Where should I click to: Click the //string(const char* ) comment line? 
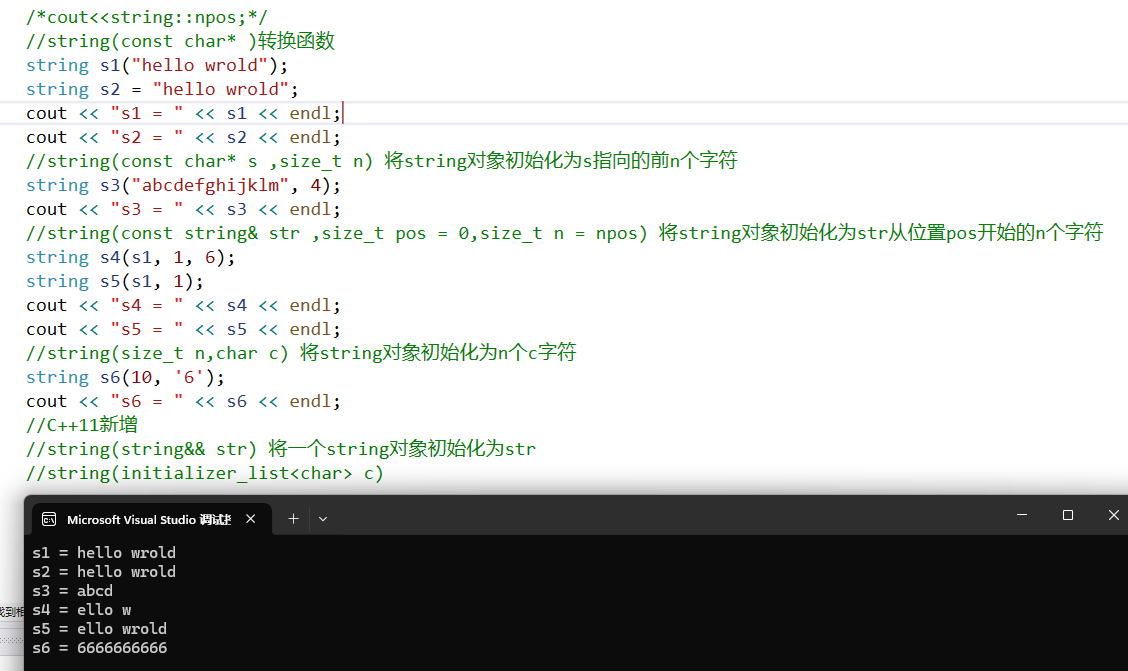181,41
